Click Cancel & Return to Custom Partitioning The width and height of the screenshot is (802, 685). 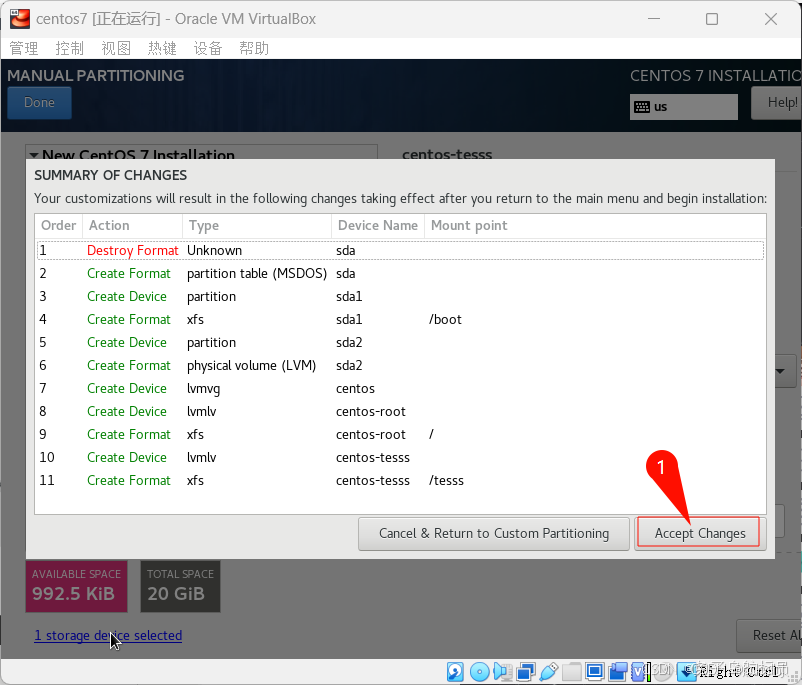pos(494,533)
